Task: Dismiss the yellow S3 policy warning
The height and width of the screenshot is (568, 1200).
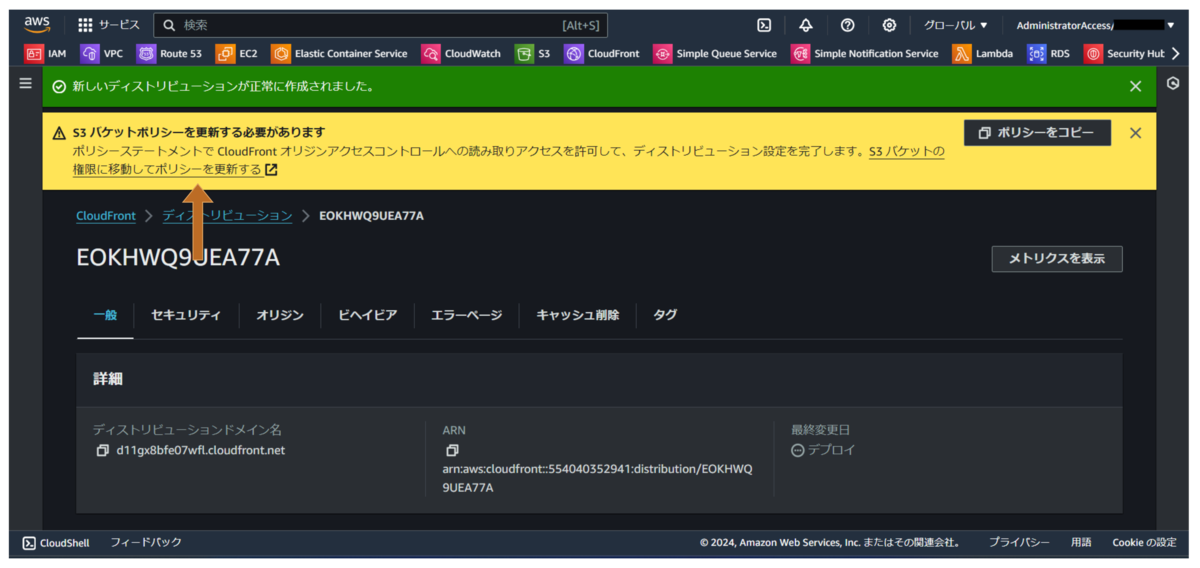Action: (1135, 133)
